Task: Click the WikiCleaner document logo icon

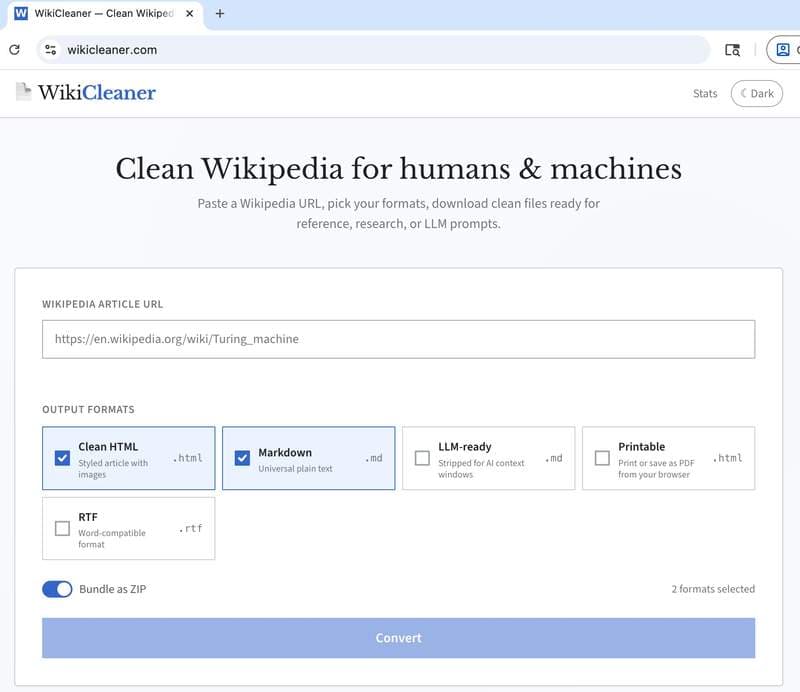Action: (x=22, y=92)
